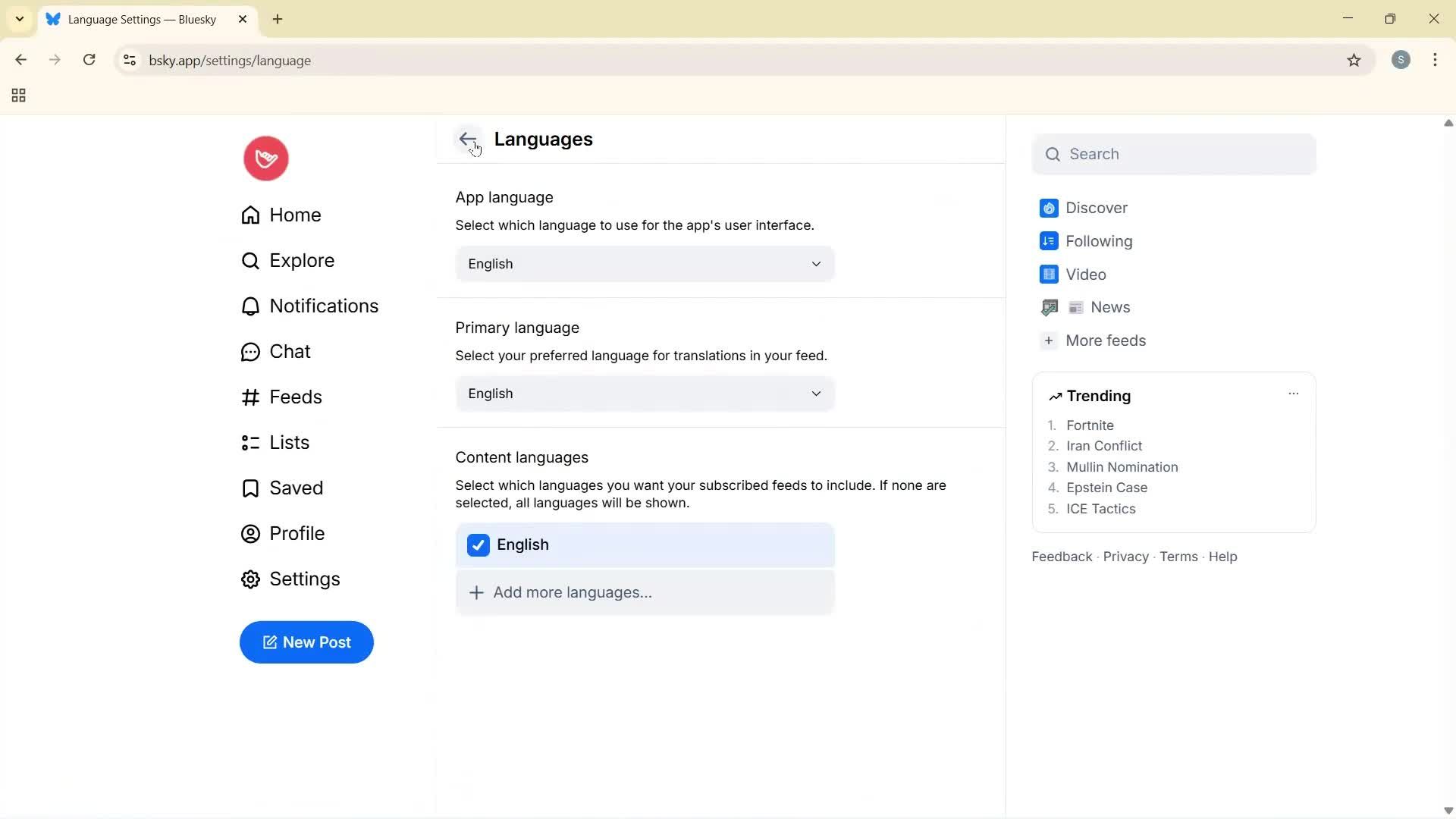Open the App language dropdown

click(644, 264)
